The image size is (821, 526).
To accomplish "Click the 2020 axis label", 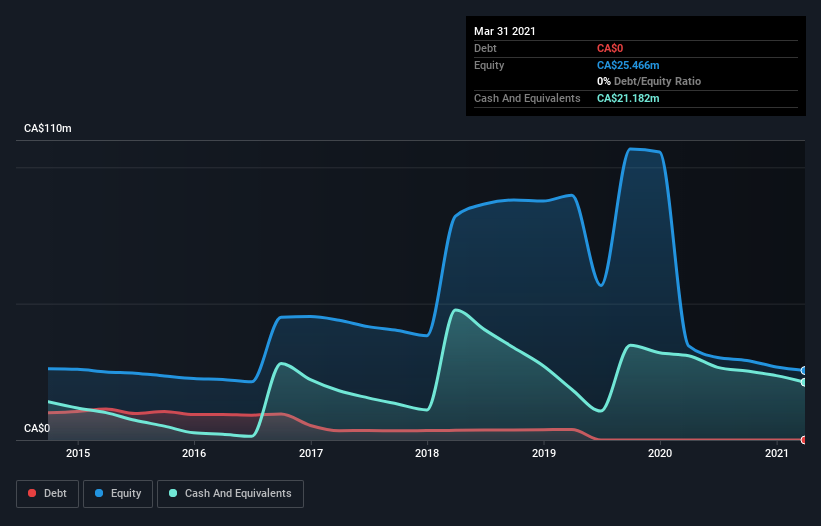I will [660, 453].
